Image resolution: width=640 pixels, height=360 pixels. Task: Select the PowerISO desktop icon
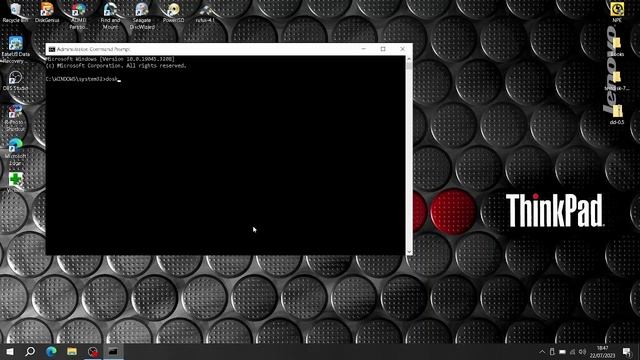click(x=173, y=12)
